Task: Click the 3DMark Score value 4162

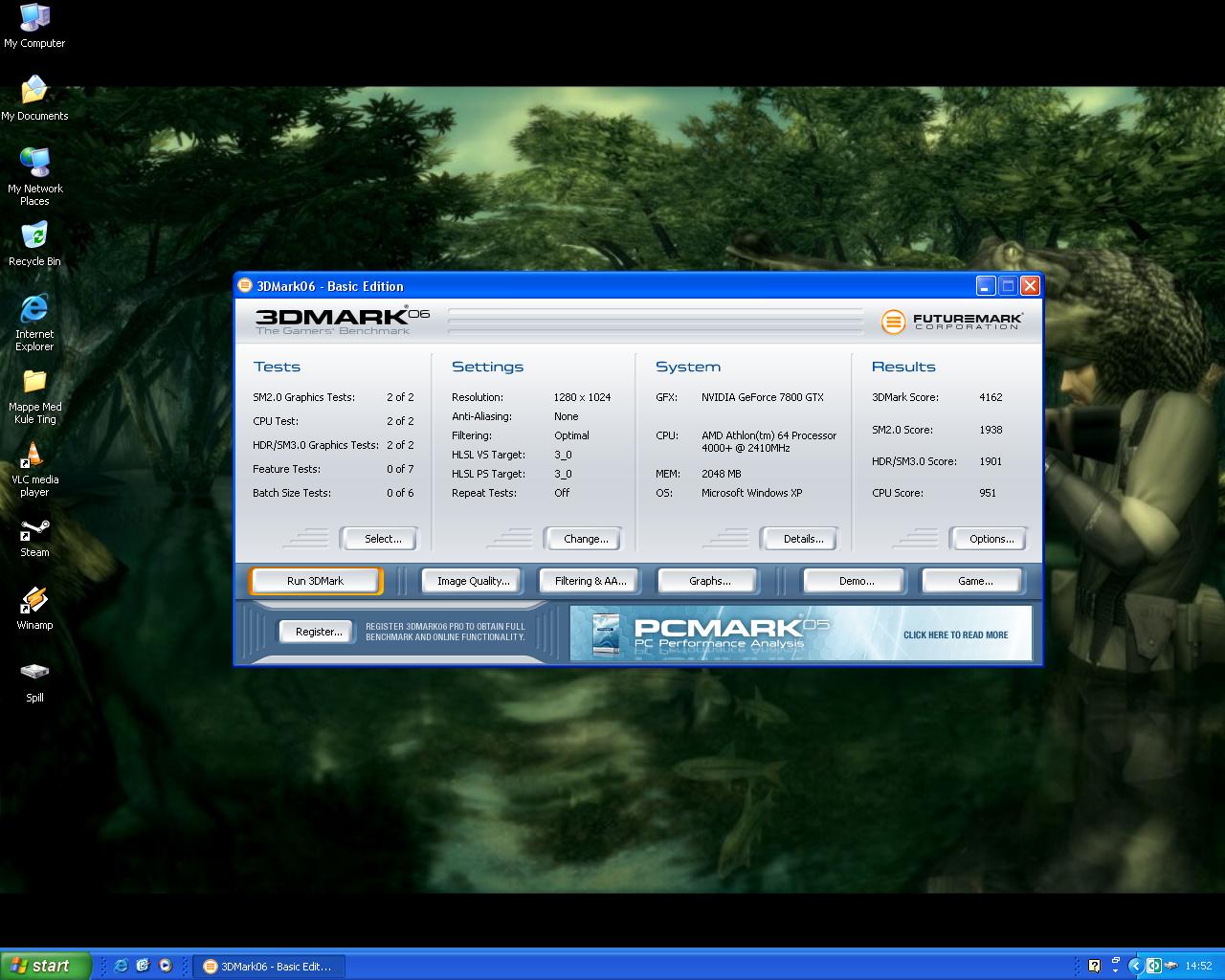Action: (x=991, y=397)
